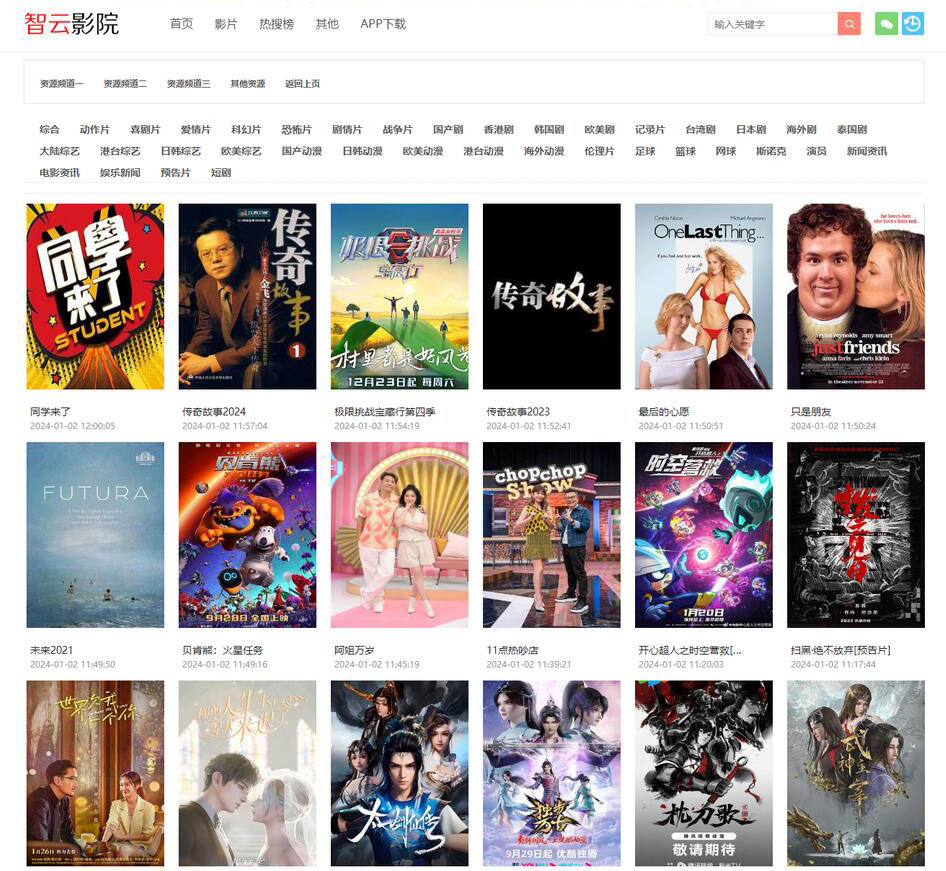Switch to the 资源频道二 tab

click(125, 84)
